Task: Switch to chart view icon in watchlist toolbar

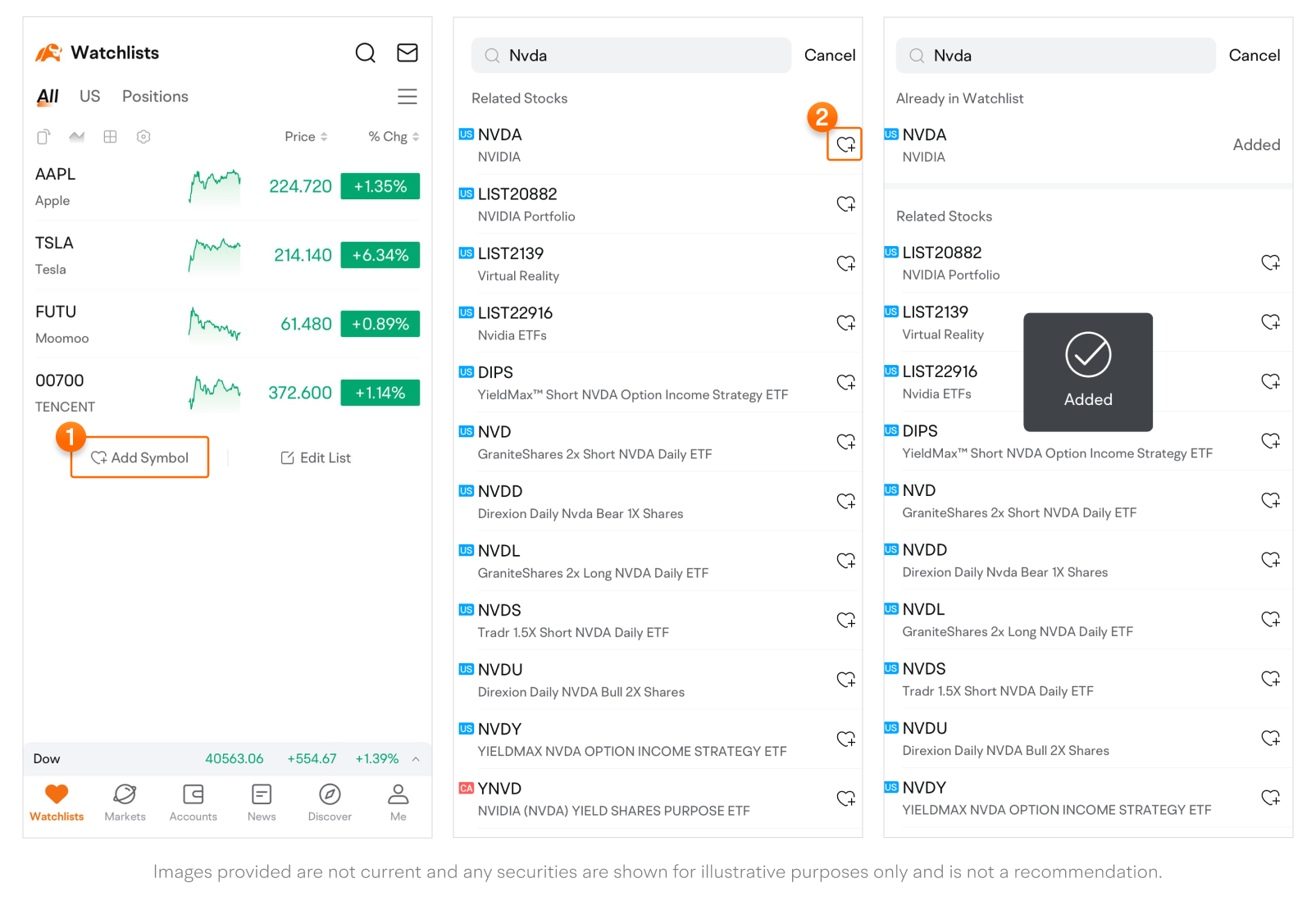Action: tap(77, 137)
